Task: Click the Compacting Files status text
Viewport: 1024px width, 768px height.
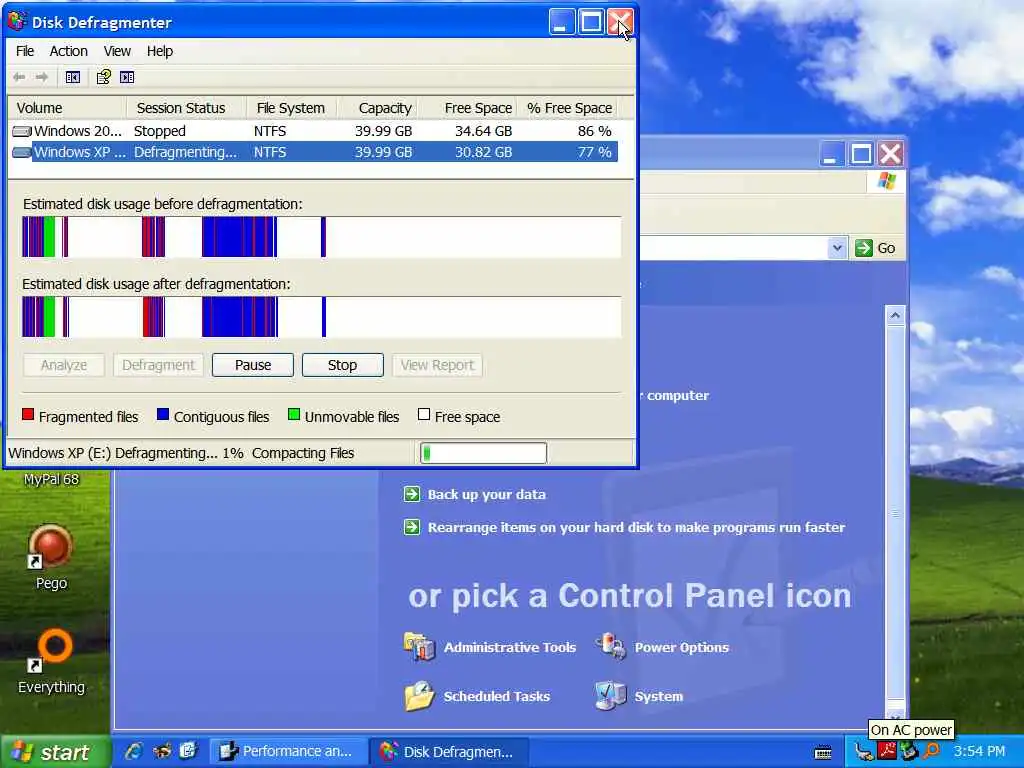Action: click(x=303, y=453)
